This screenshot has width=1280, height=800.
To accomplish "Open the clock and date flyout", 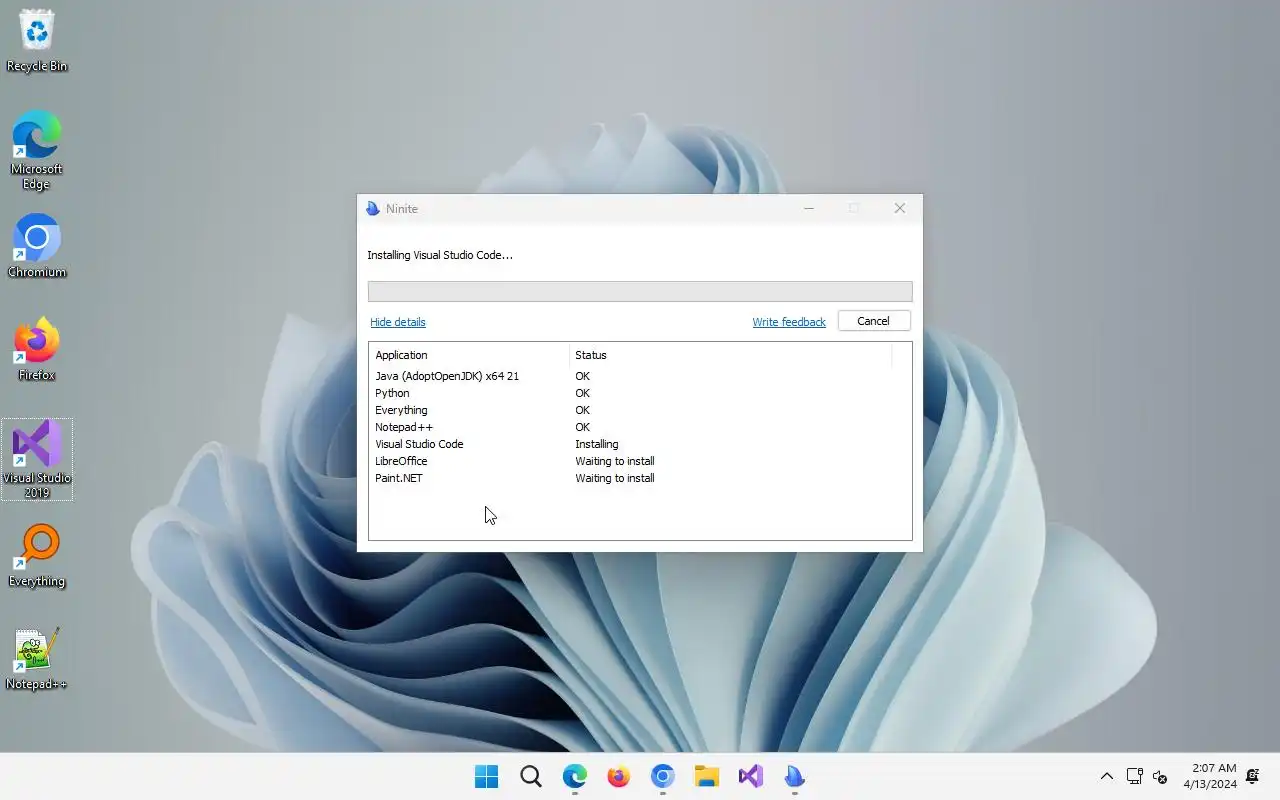I will pos(1210,776).
